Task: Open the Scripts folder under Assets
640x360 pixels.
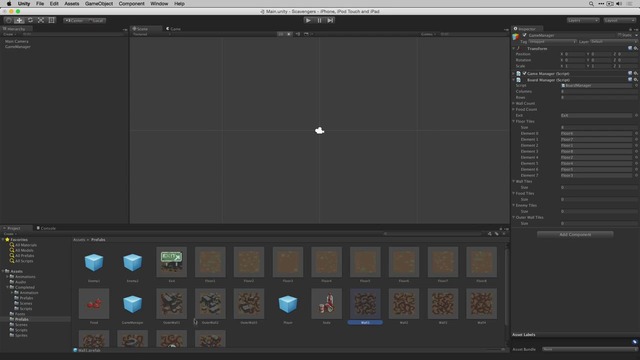Action: [x=21, y=330]
